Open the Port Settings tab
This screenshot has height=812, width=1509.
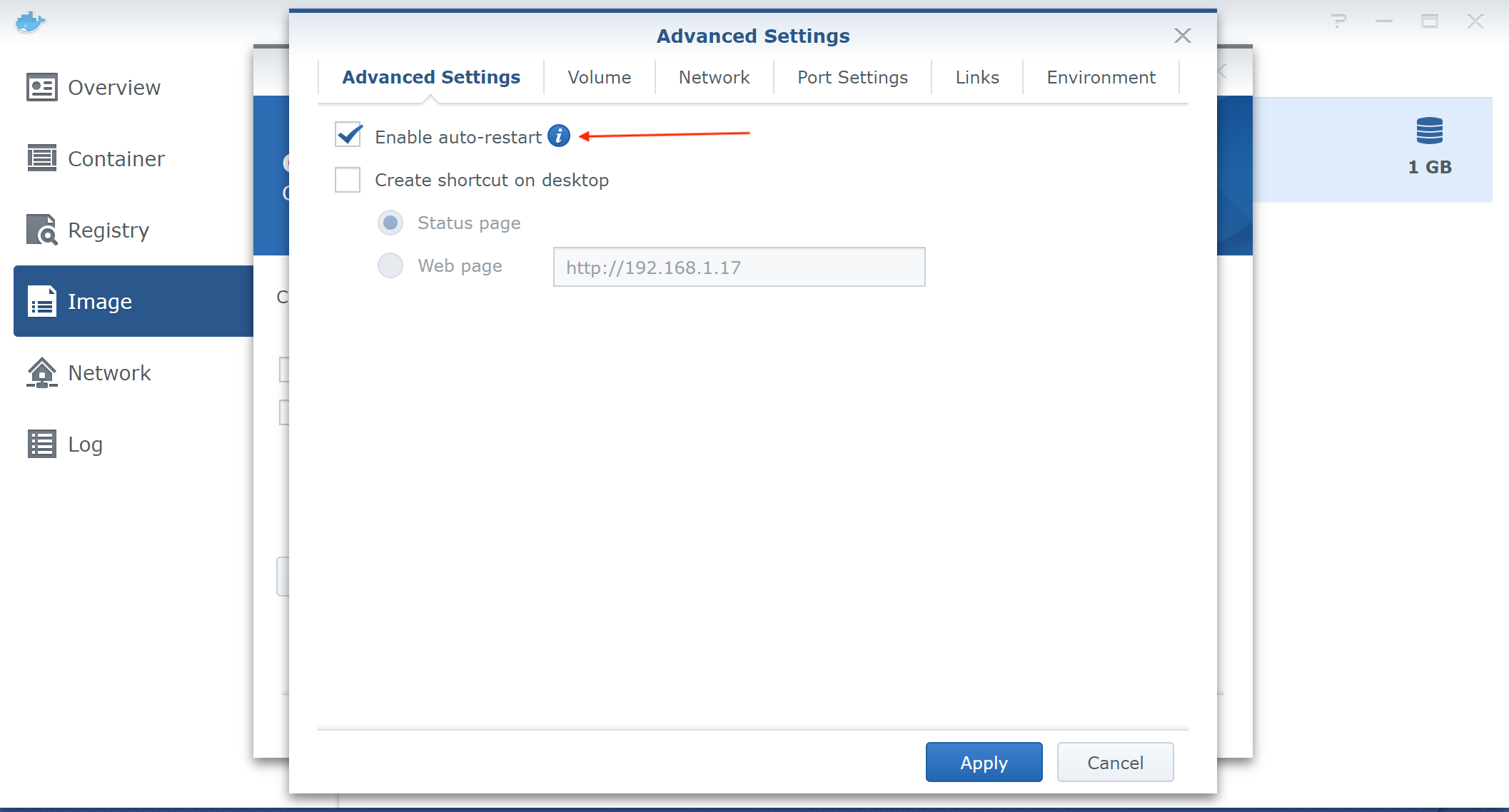point(852,77)
